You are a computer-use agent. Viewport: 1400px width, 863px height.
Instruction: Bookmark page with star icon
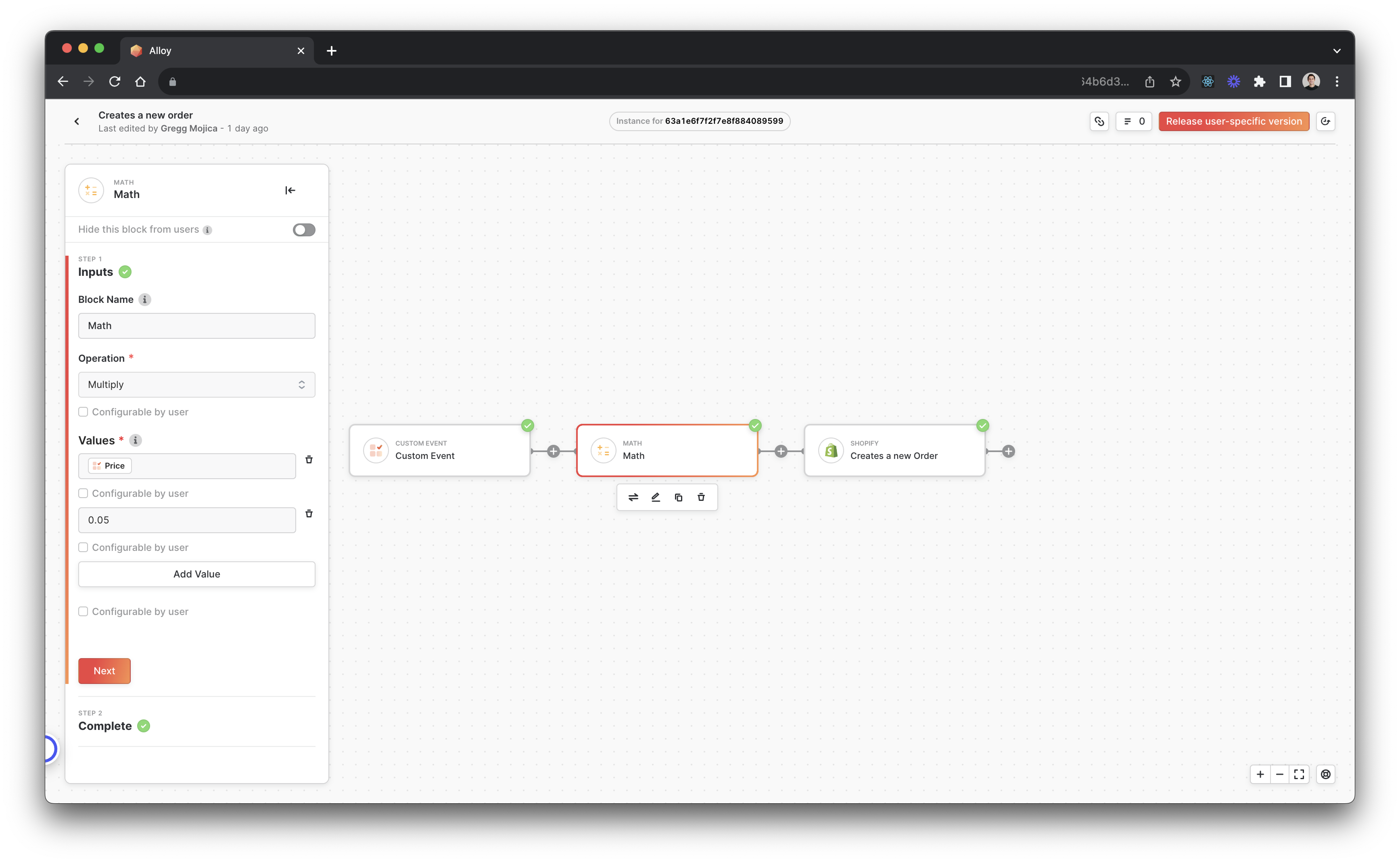[x=1176, y=82]
